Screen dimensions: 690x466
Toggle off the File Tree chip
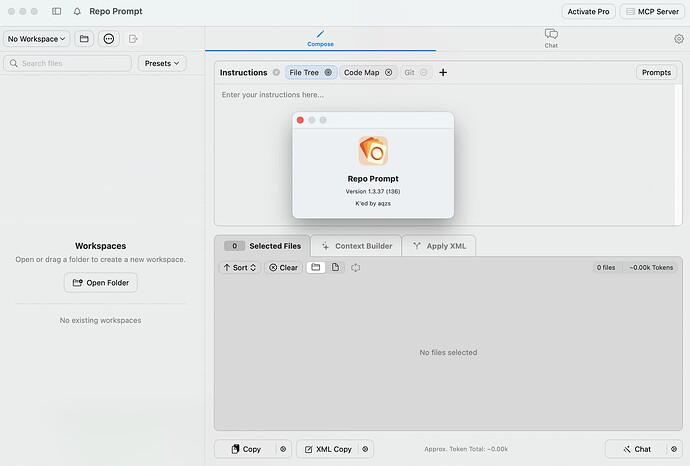(x=328, y=73)
